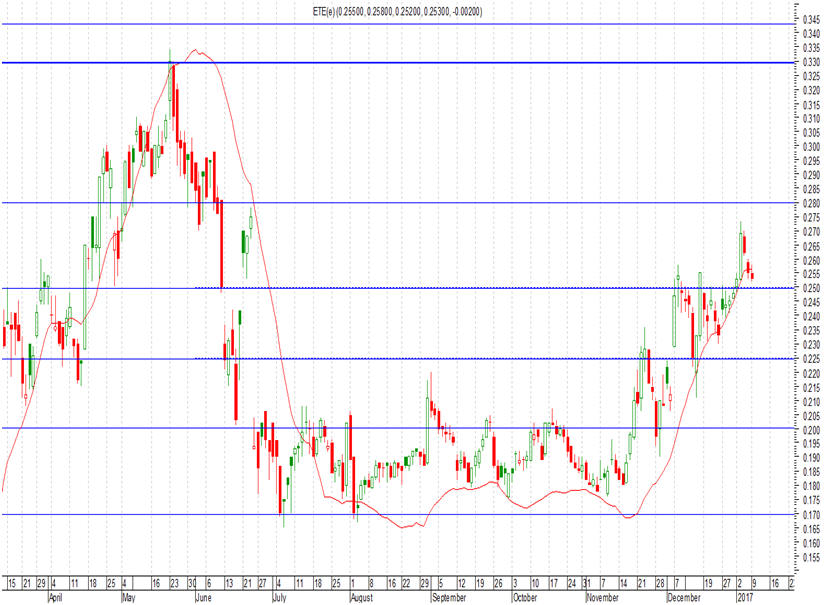824x605 pixels.
Task: Click the September month label
Action: pyautogui.click(x=449, y=598)
